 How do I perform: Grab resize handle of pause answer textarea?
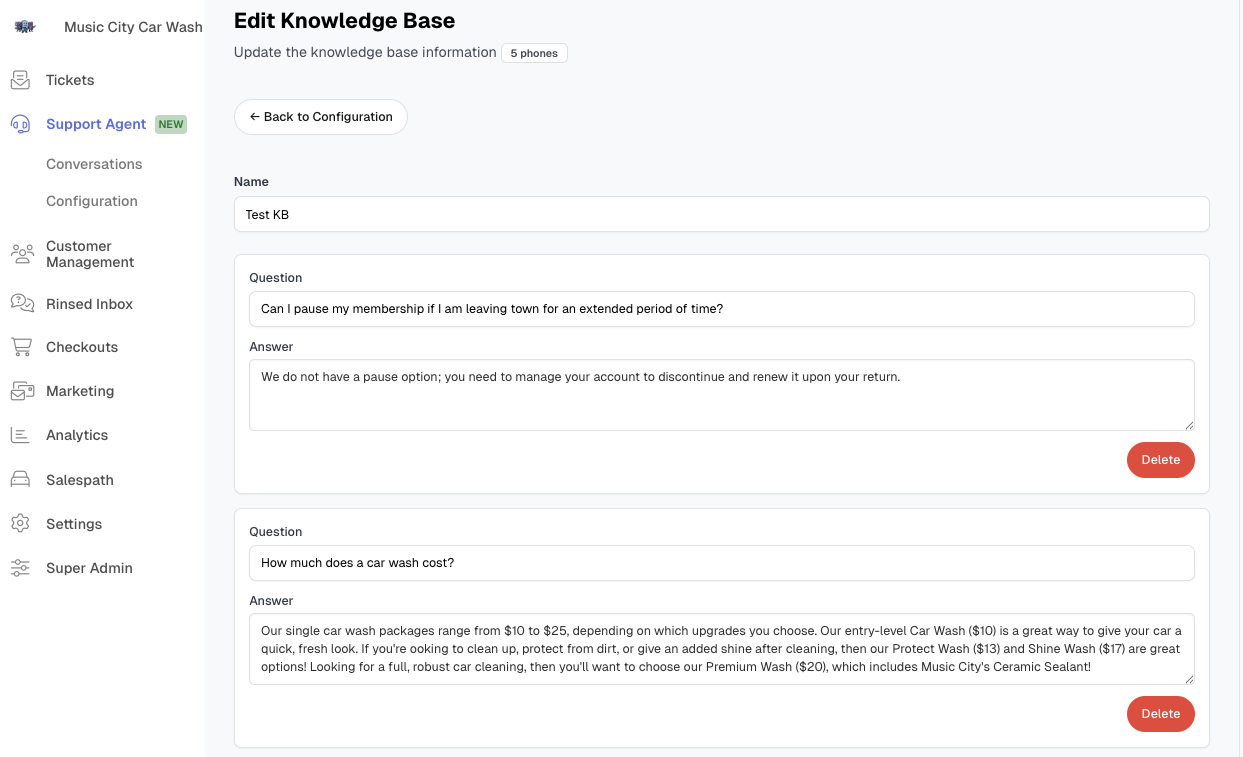1189,425
